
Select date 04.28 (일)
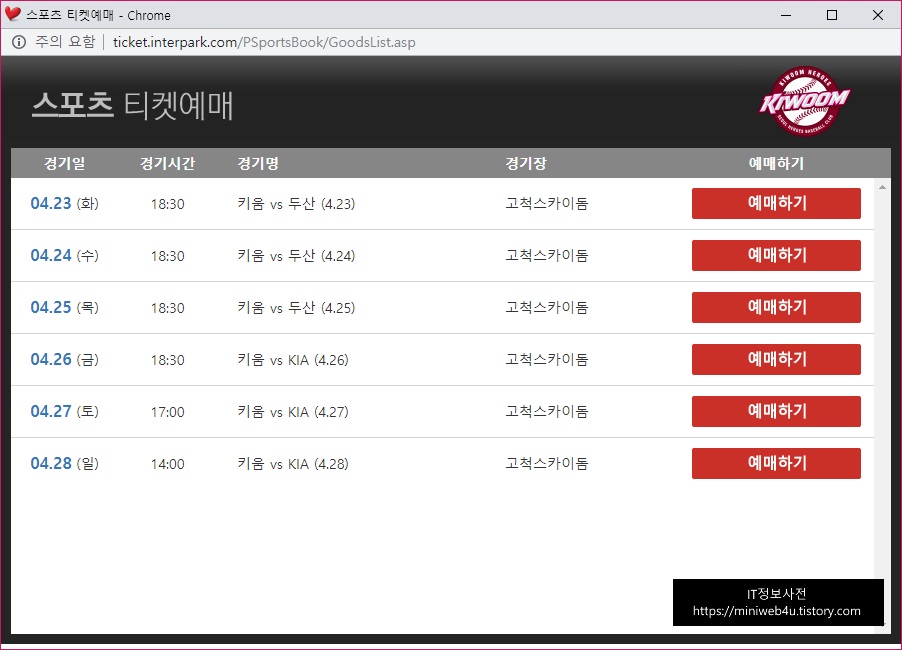tap(64, 464)
